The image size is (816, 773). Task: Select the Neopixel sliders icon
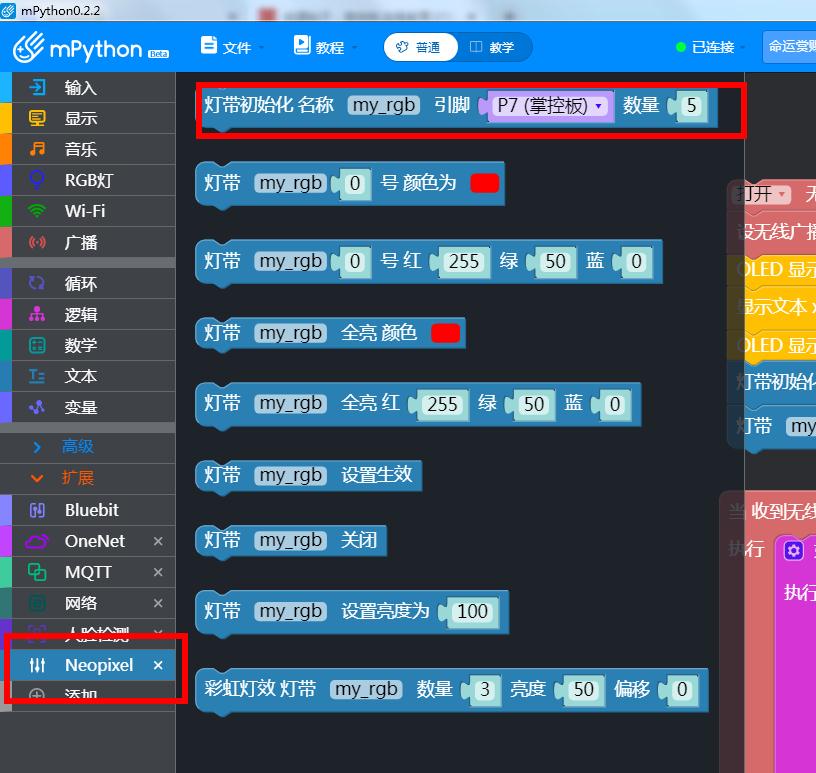37,665
